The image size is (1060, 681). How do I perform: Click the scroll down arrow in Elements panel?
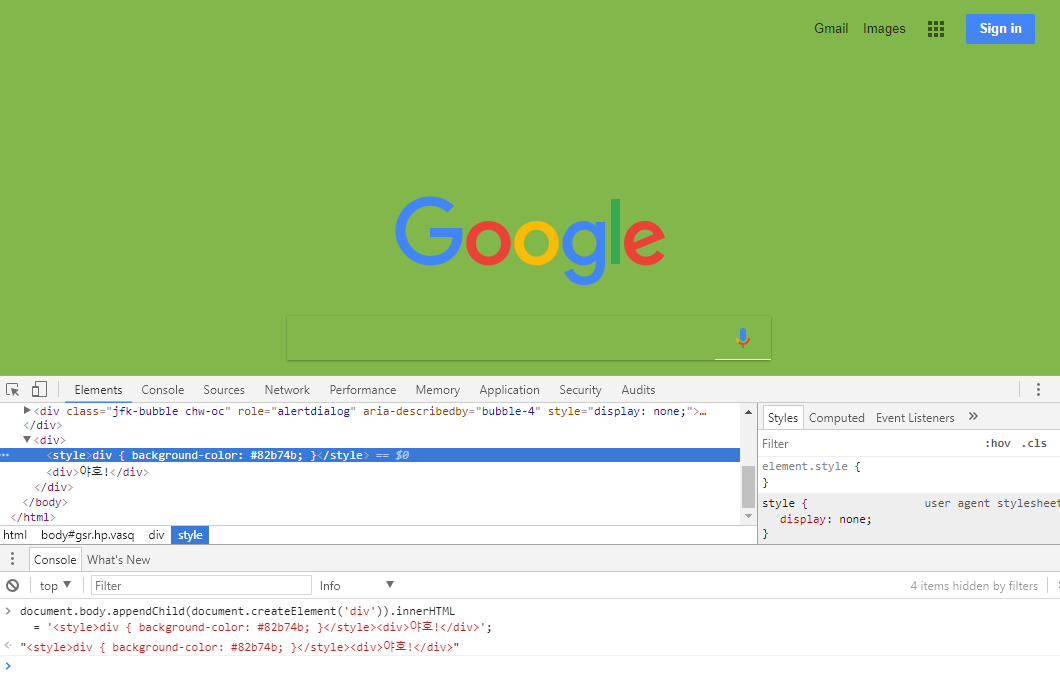pyautogui.click(x=748, y=517)
